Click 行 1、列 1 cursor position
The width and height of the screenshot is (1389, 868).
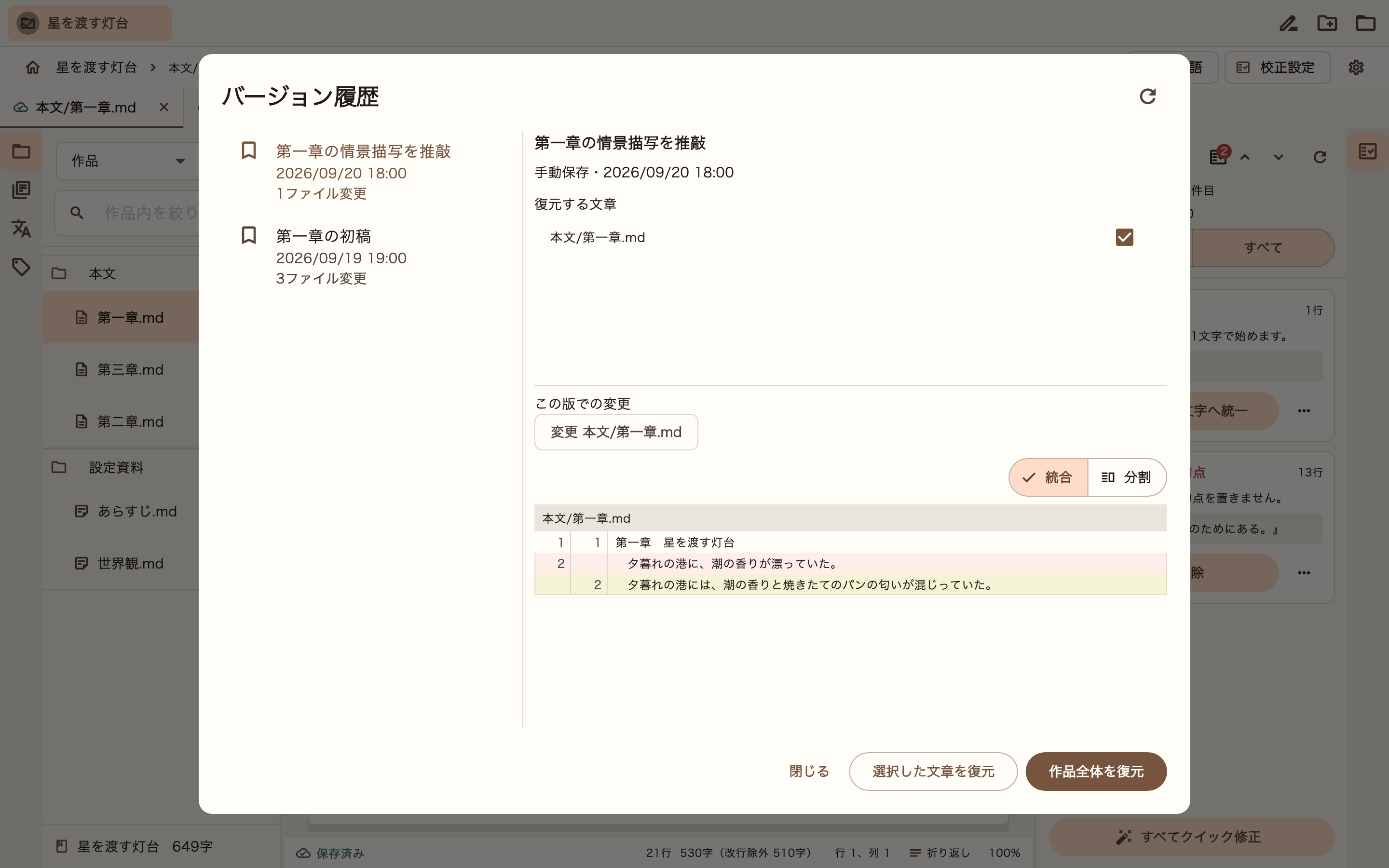click(x=862, y=853)
